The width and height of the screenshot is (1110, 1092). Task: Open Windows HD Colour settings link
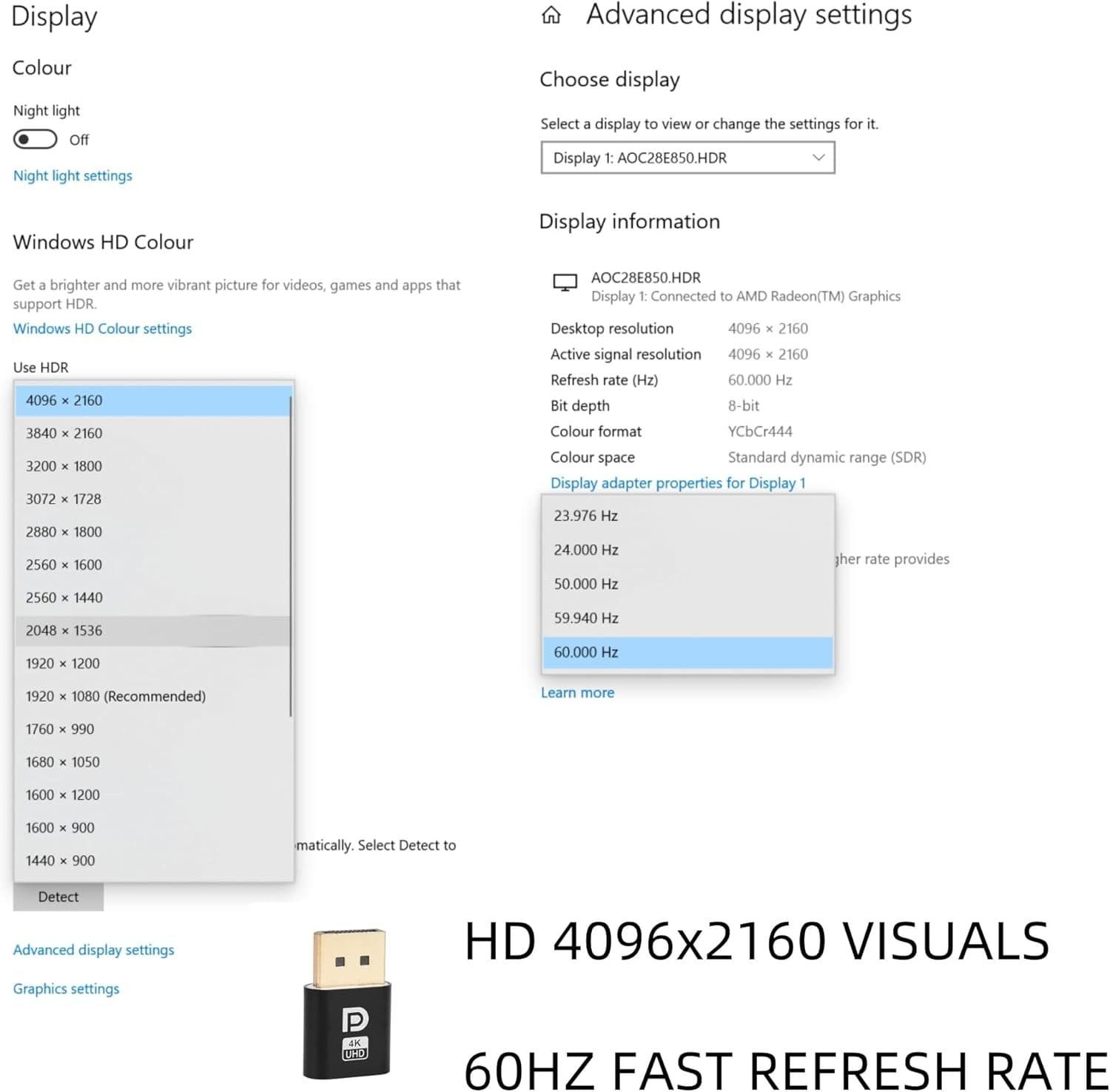tap(102, 328)
